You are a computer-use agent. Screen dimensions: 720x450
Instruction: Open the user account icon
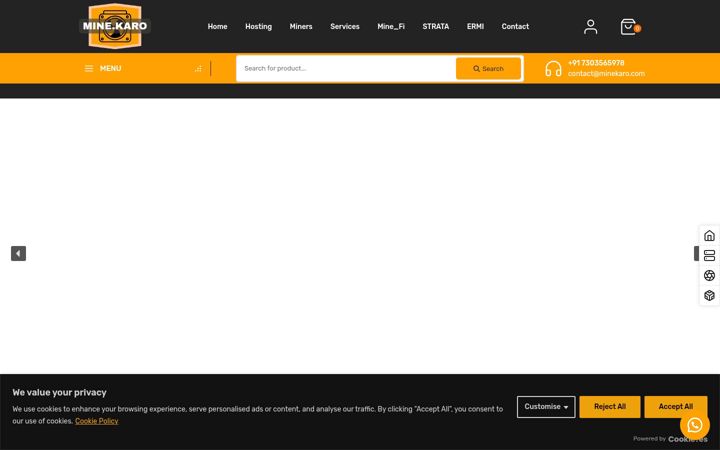591,27
